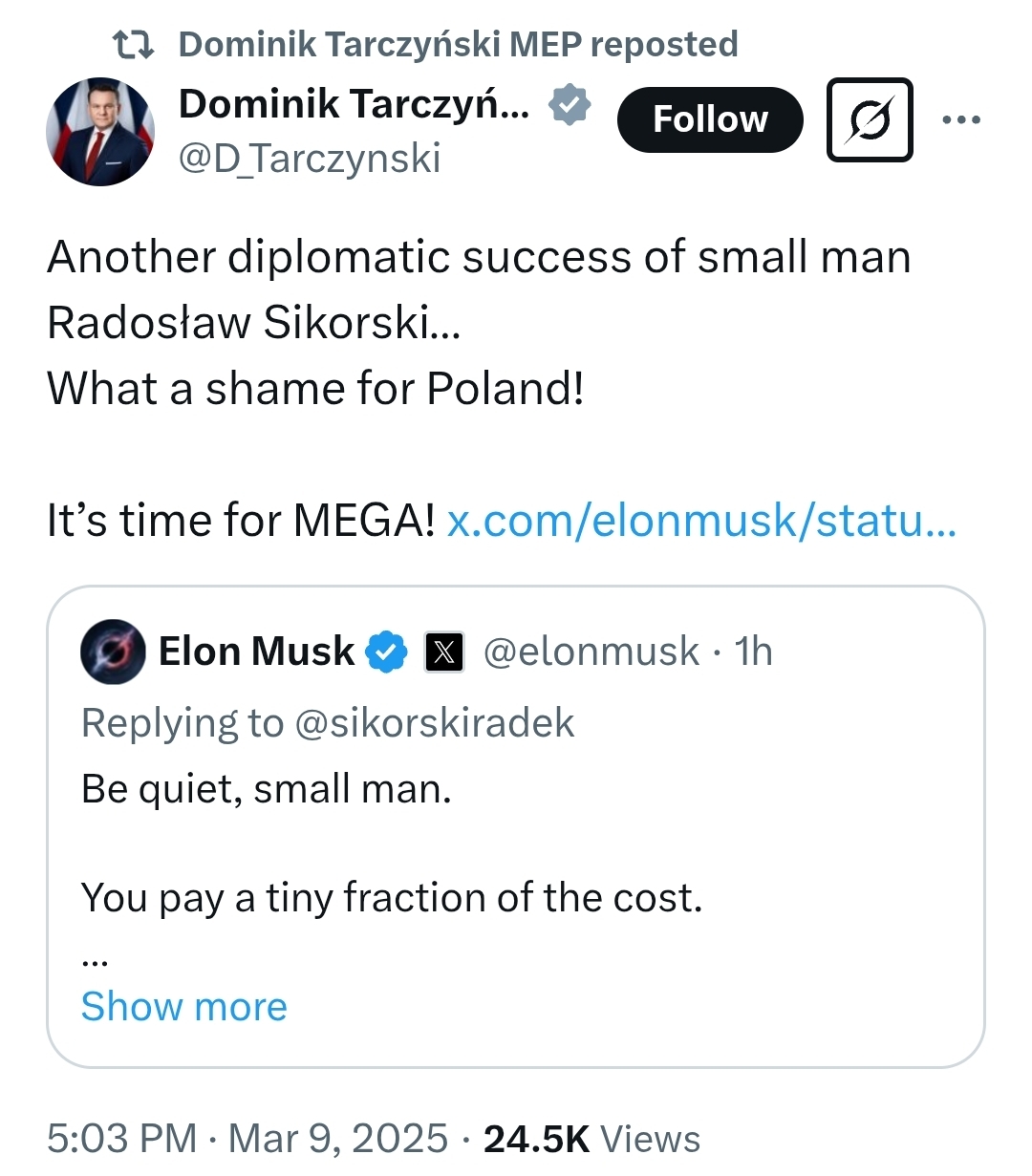Image resolution: width=1032 pixels, height=1176 pixels.
Task: Click the blue verified badge beside Elon Musk
Action: [x=386, y=652]
